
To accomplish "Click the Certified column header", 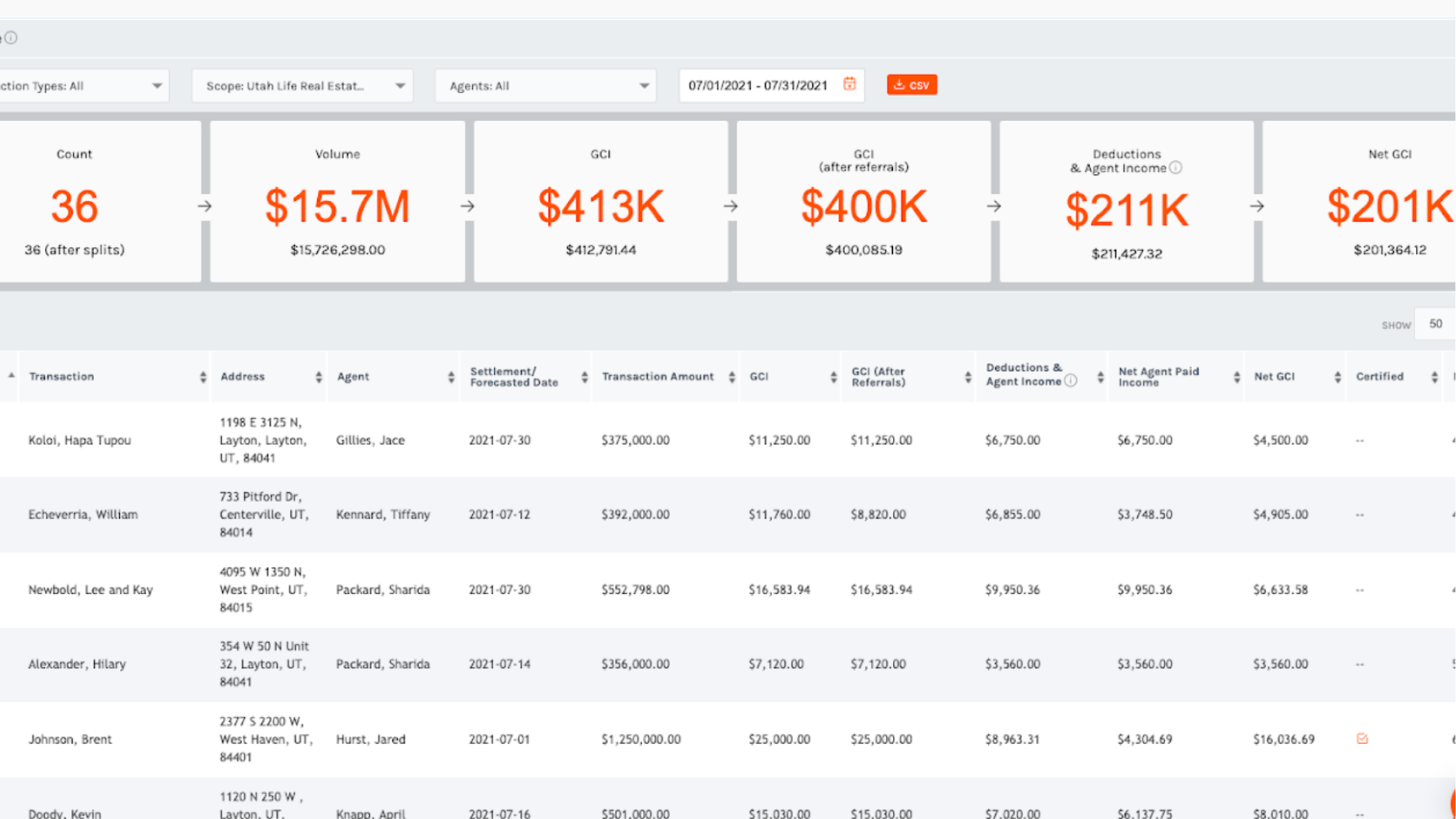I will [x=1379, y=377].
